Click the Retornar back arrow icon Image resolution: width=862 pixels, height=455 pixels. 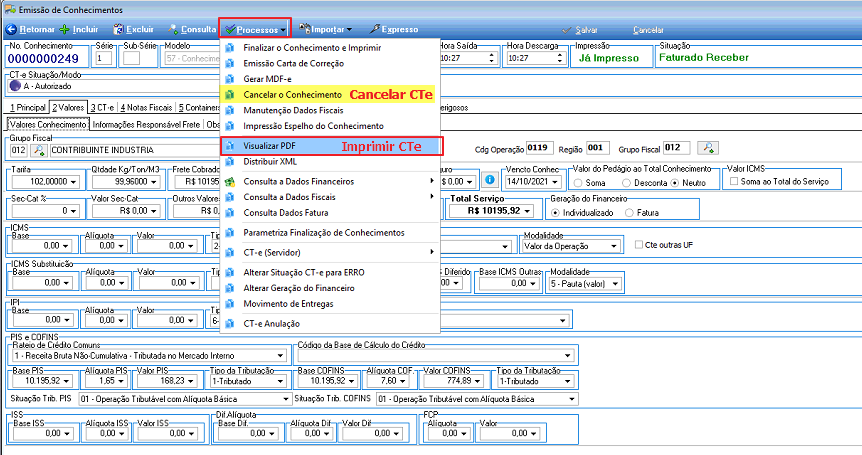coord(11,30)
